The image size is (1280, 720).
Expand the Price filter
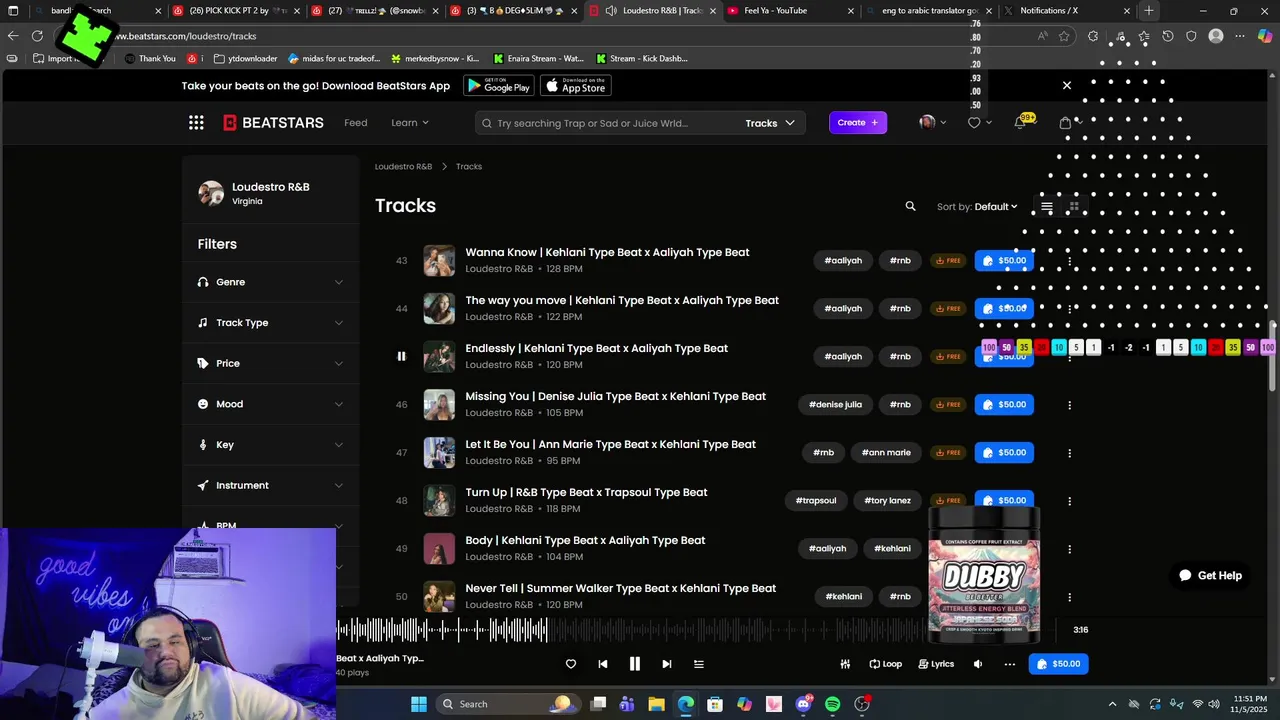coord(271,364)
